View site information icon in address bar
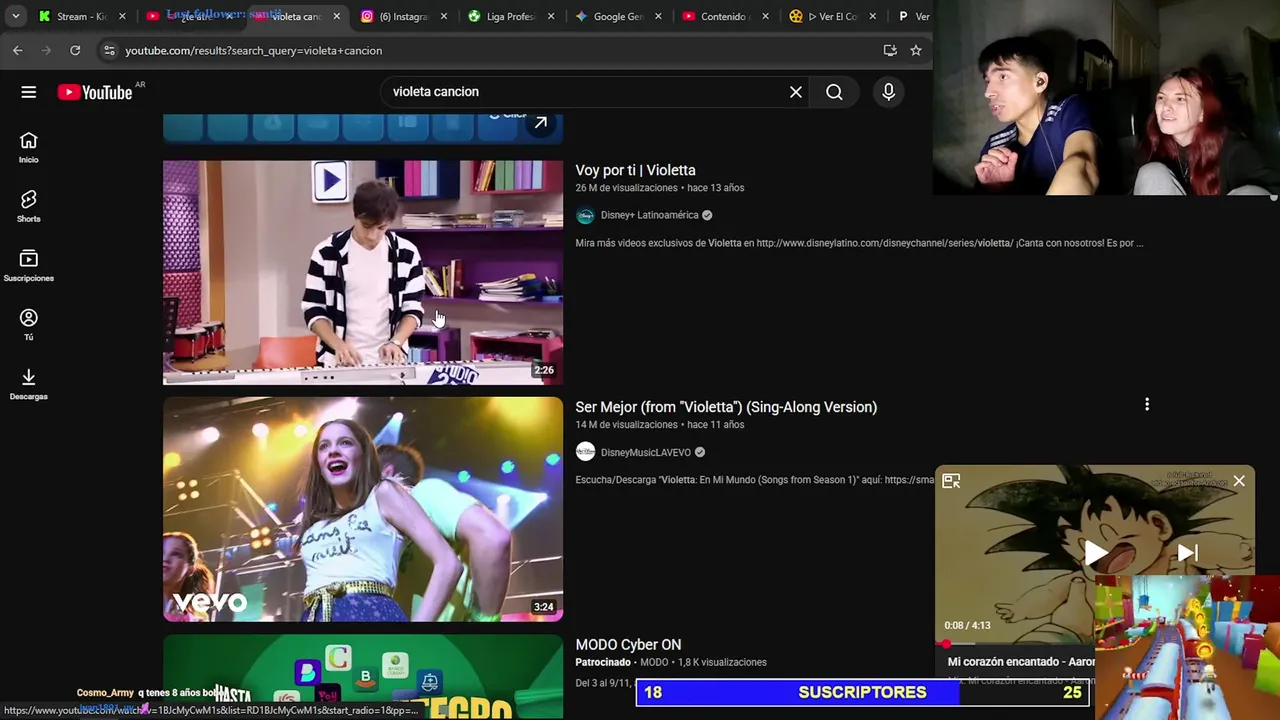1280x720 pixels. point(109,50)
